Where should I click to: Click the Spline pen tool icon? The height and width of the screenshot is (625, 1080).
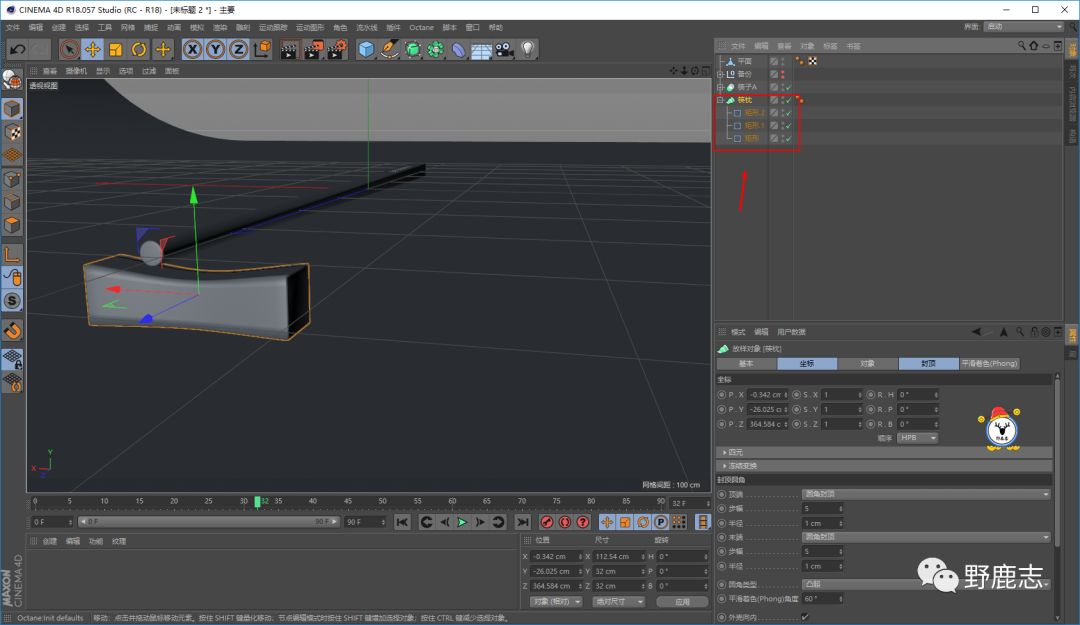coord(390,49)
